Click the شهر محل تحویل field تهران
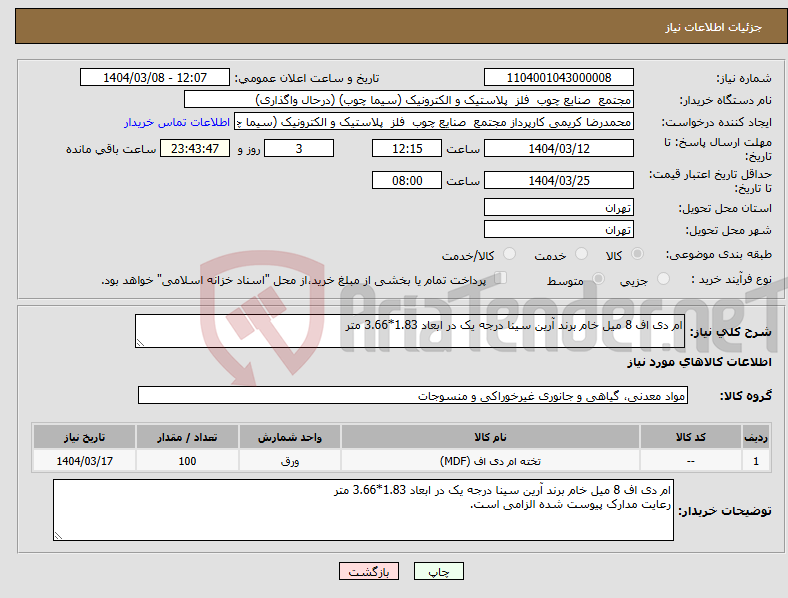 click(x=558, y=229)
